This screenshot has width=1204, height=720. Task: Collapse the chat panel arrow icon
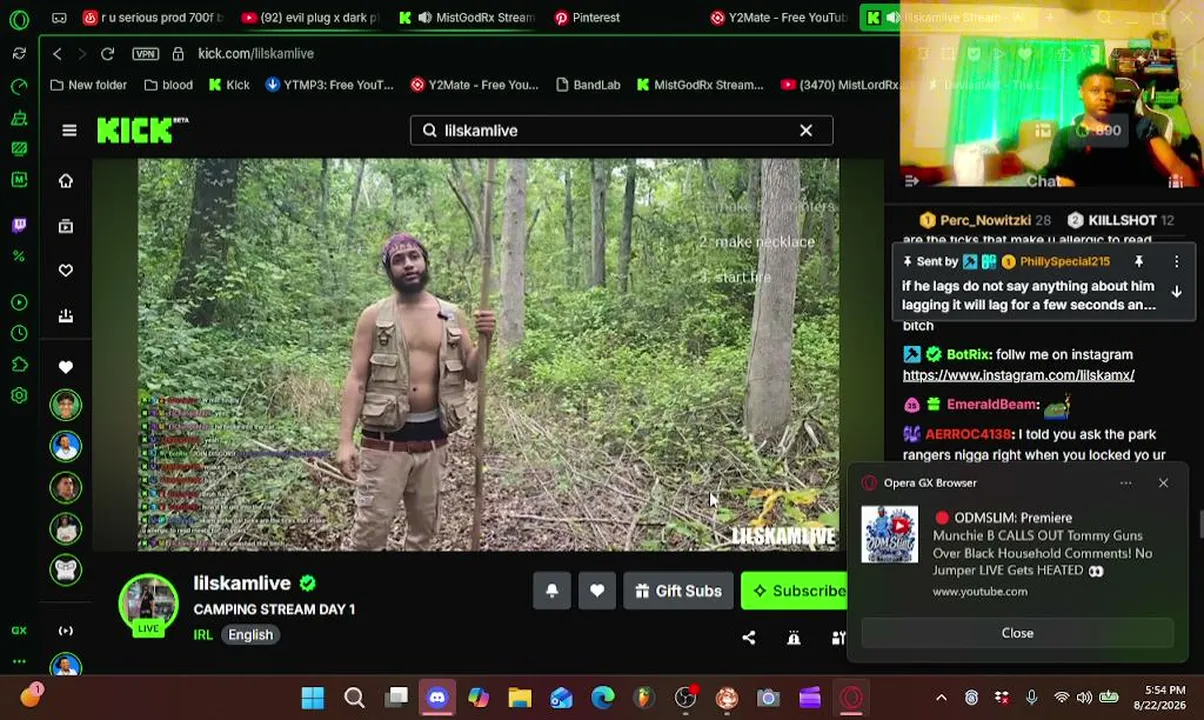pos(911,181)
